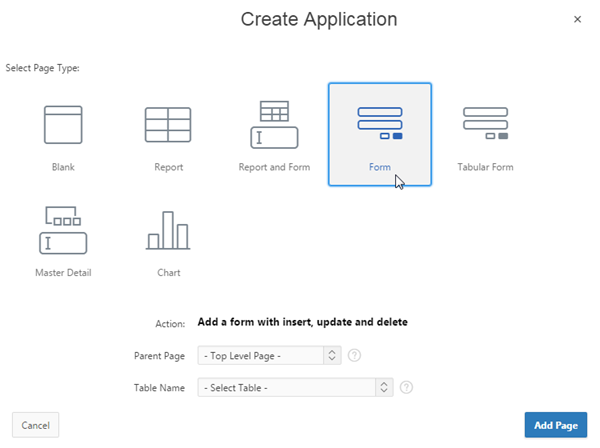The width and height of the screenshot is (600, 448).
Task: Click the Add Page button
Action: [x=556, y=425]
